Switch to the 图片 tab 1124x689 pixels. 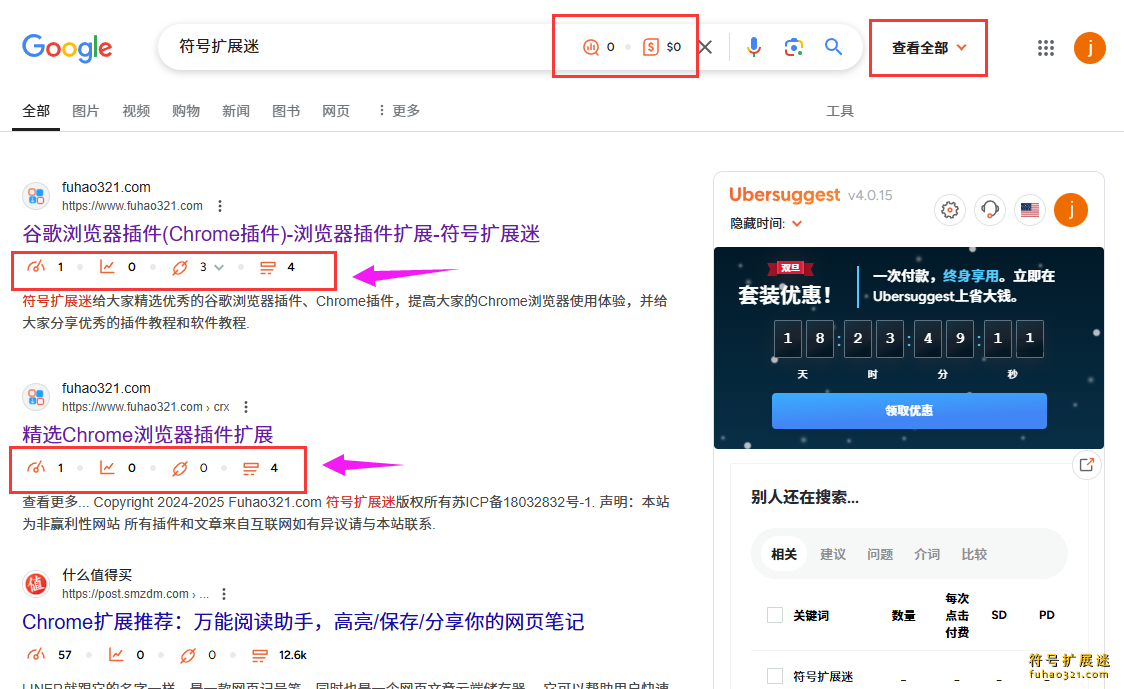(86, 111)
